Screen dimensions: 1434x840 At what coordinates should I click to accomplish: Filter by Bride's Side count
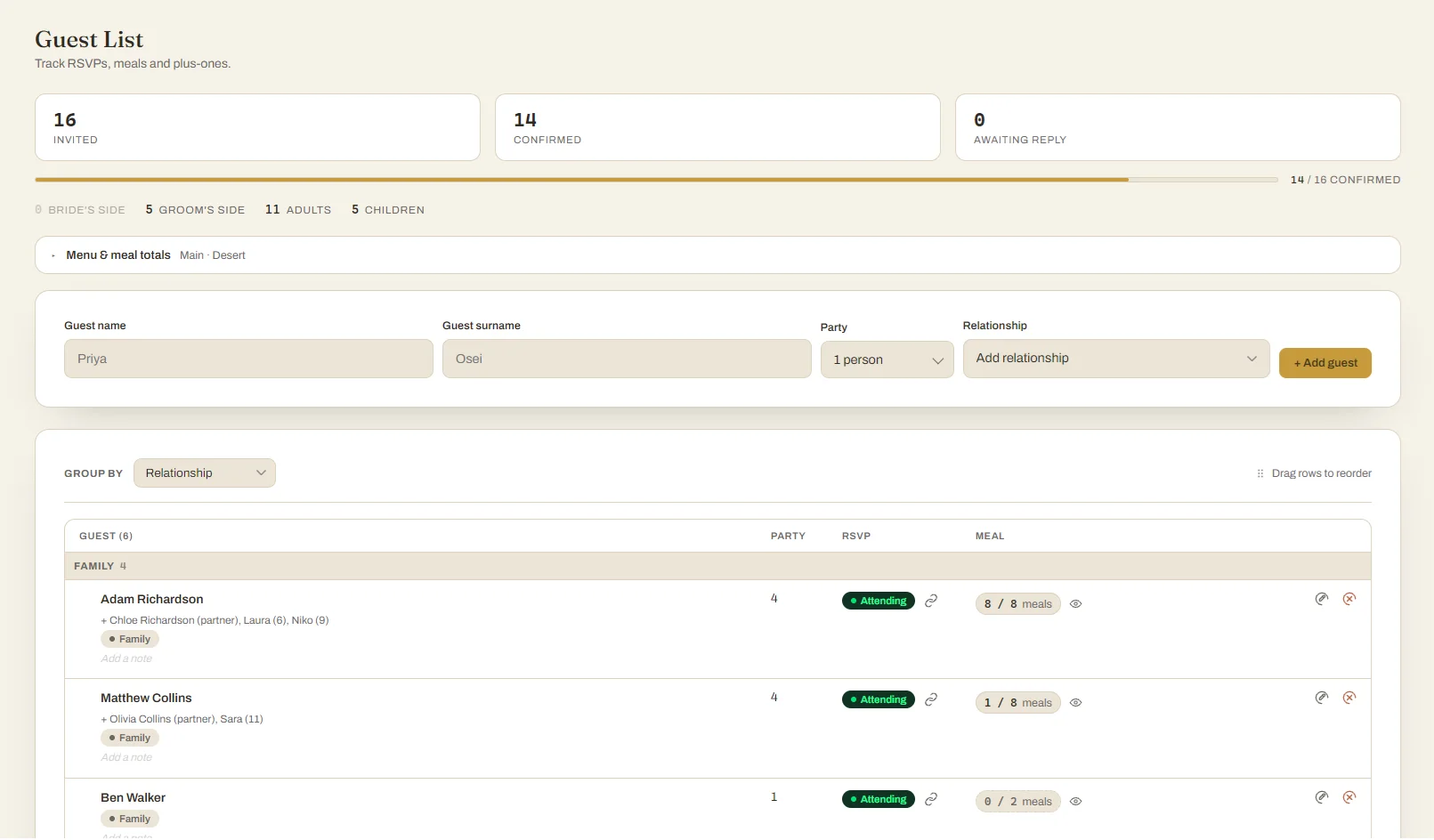80,210
